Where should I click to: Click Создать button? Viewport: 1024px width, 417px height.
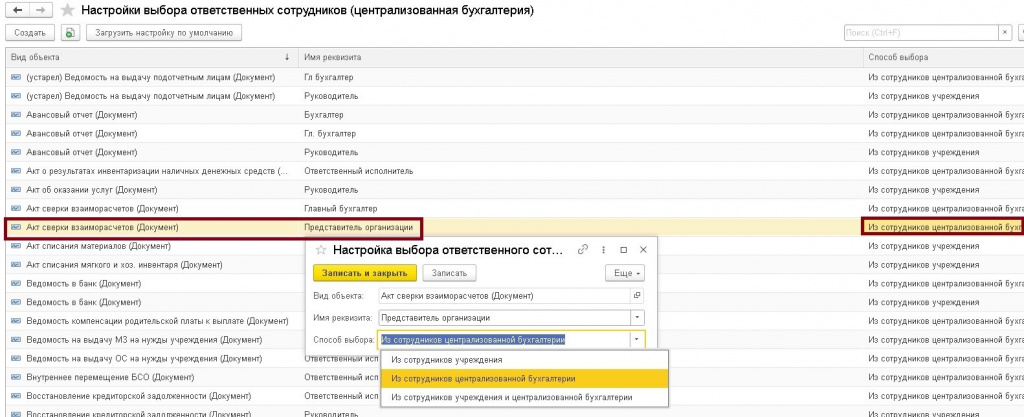pos(30,33)
